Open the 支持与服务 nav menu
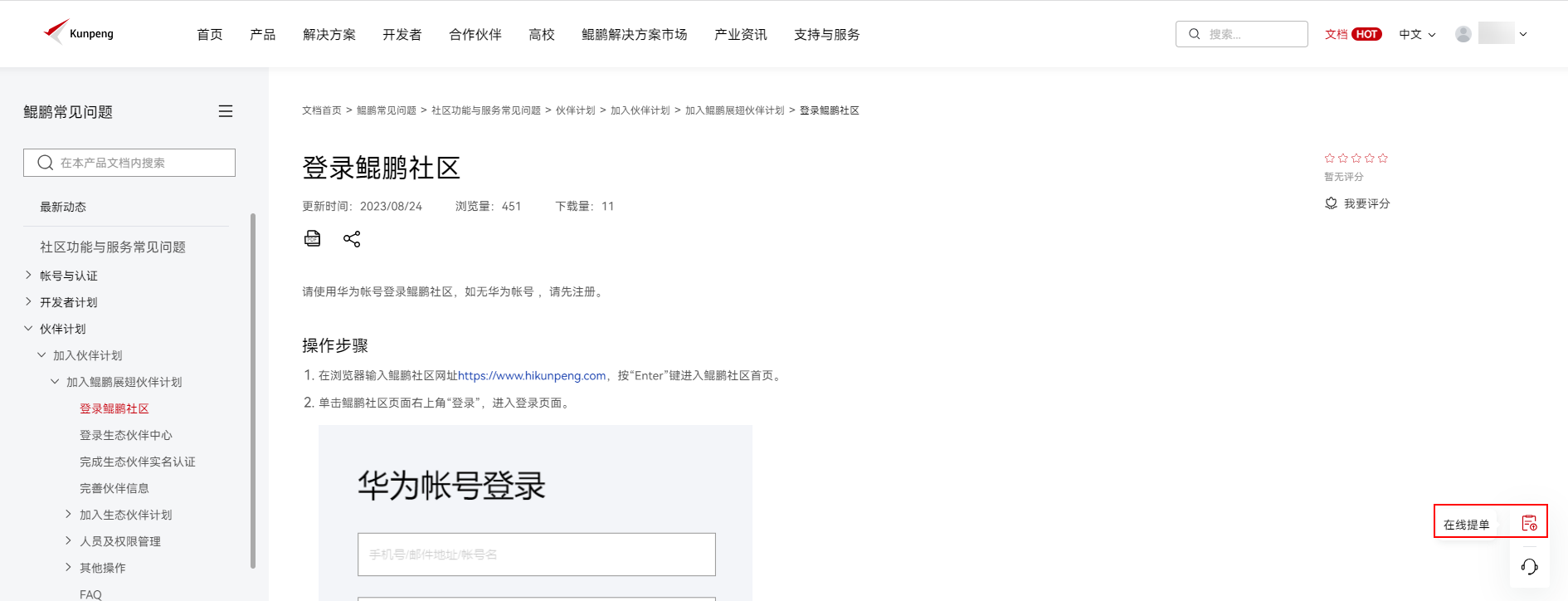The width and height of the screenshot is (1568, 601). click(x=827, y=34)
